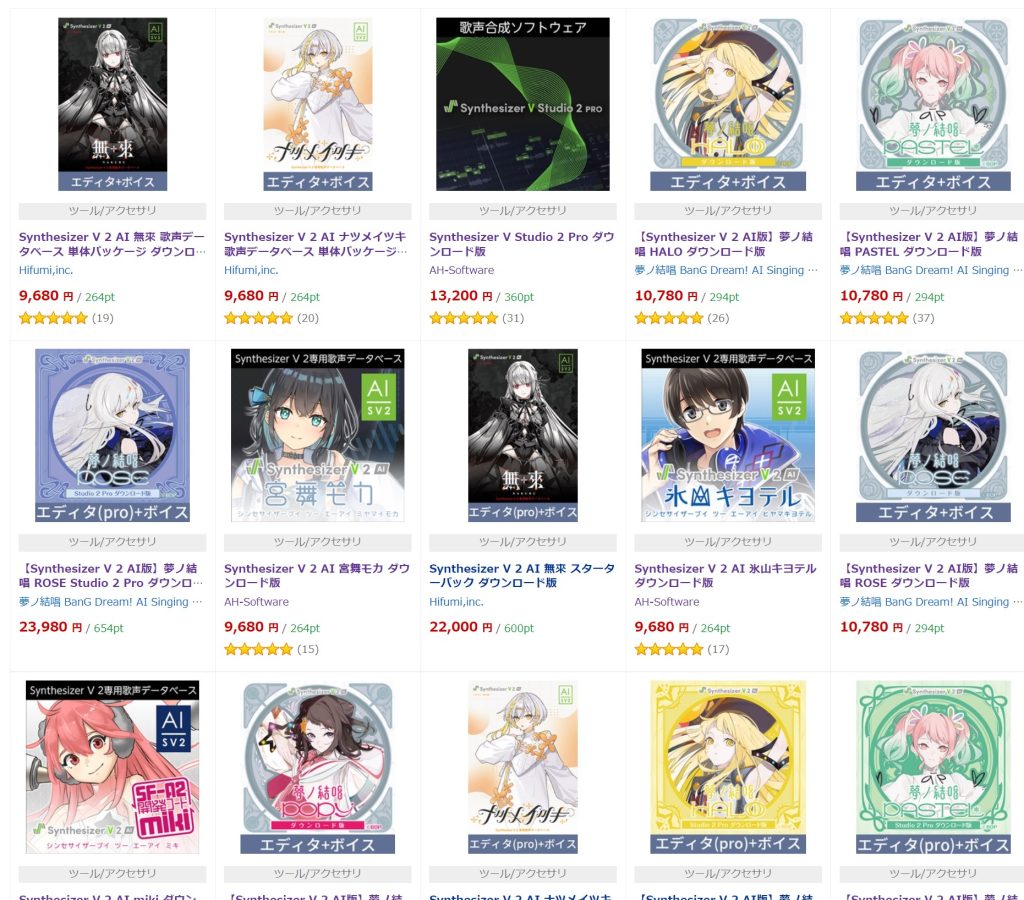Open Synthesizer V Studio 2 Pro ダウンロード版 title link
This screenshot has height=900, width=1024.
(x=522, y=244)
